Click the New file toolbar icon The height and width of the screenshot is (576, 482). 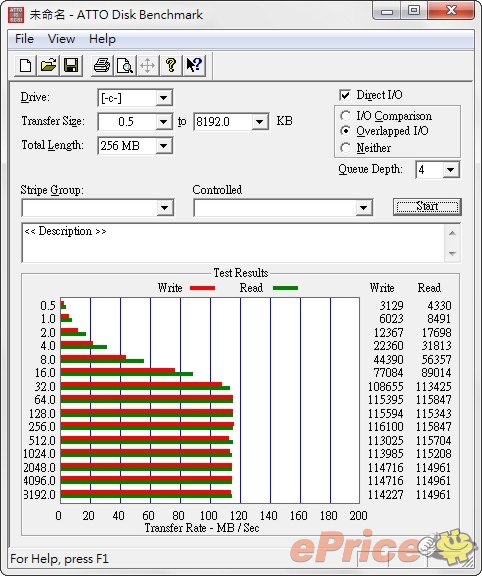click(25, 66)
